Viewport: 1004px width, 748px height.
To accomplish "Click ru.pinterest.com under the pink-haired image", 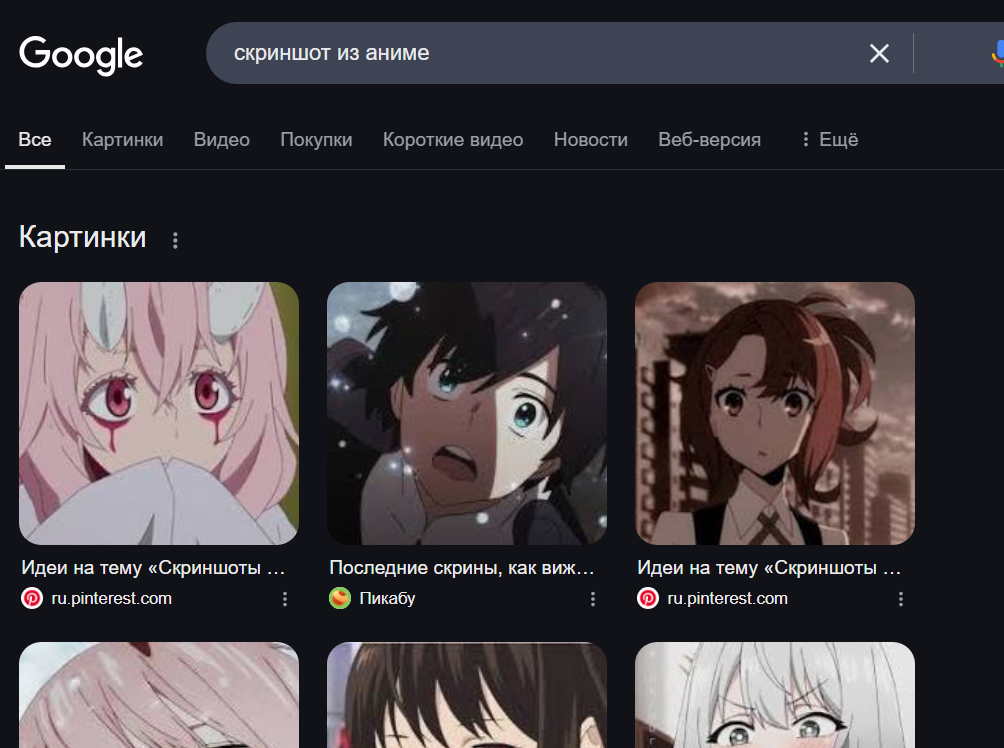I will point(111,598).
